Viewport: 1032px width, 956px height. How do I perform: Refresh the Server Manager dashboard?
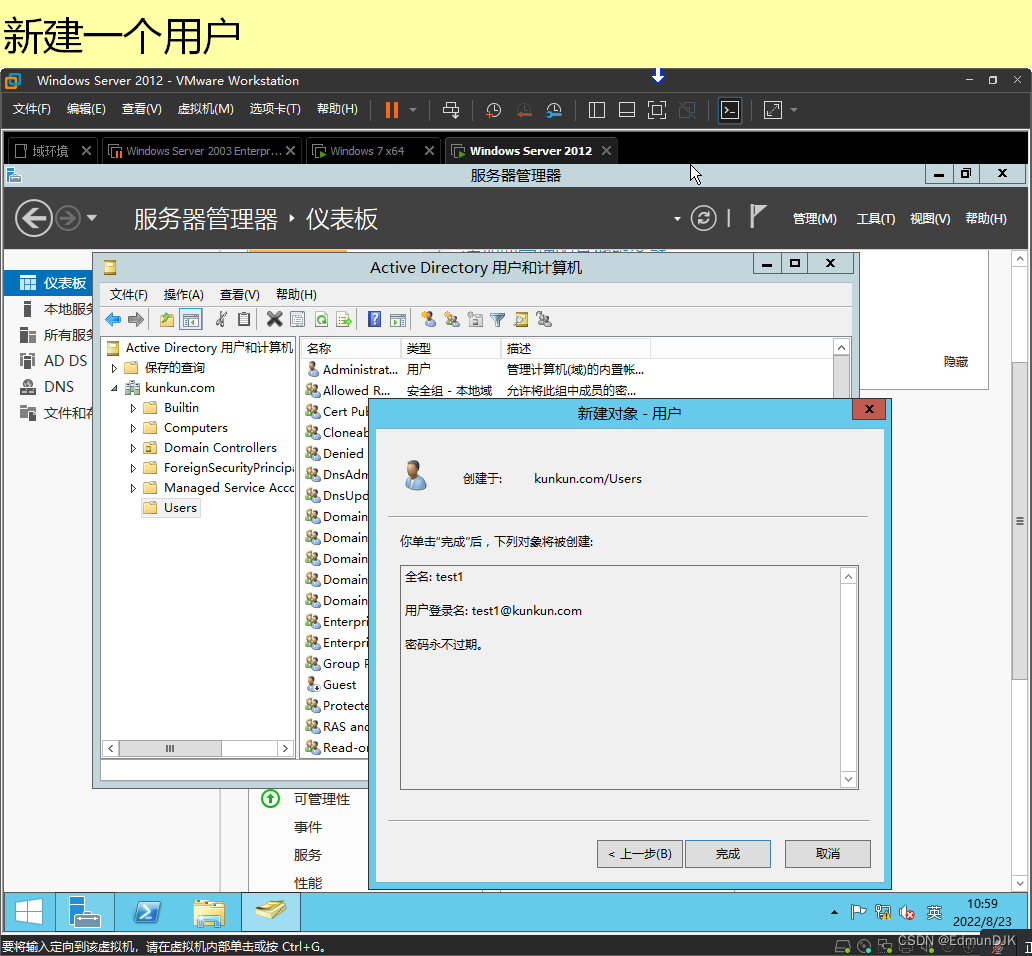pos(703,218)
